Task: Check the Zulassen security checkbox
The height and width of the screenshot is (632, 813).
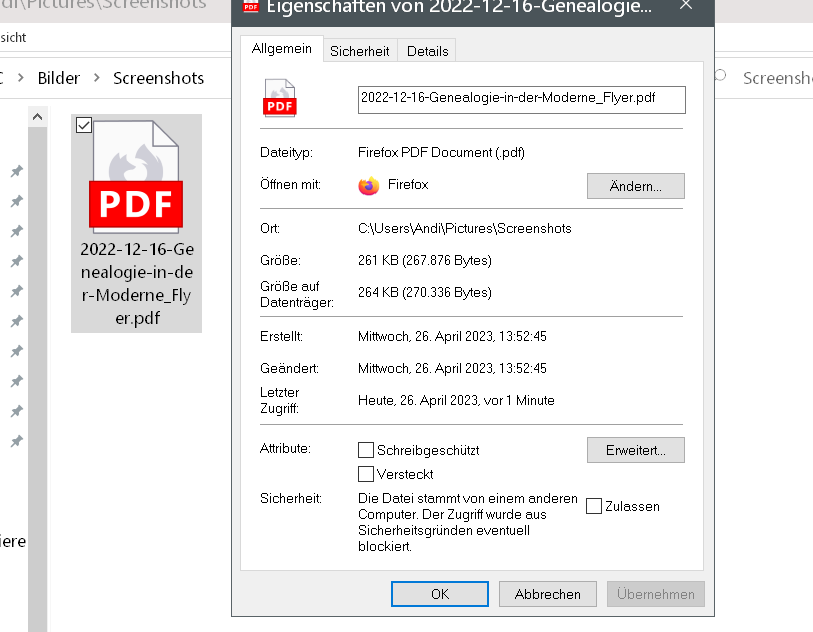Action: (594, 506)
